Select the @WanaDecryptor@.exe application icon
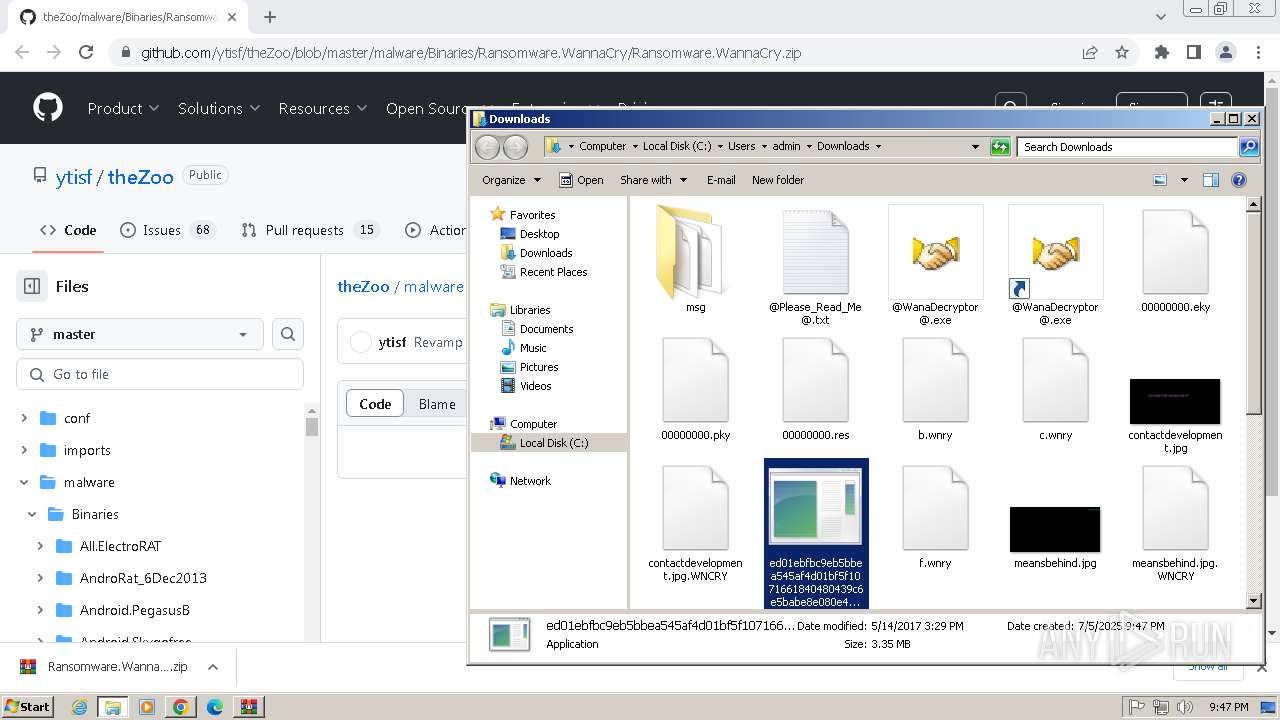Screen dimensions: 1280x720 pyautogui.click(x=935, y=252)
